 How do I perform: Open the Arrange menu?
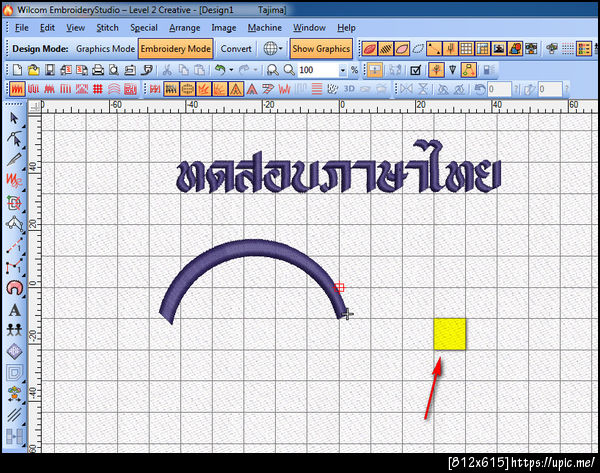coord(185,28)
